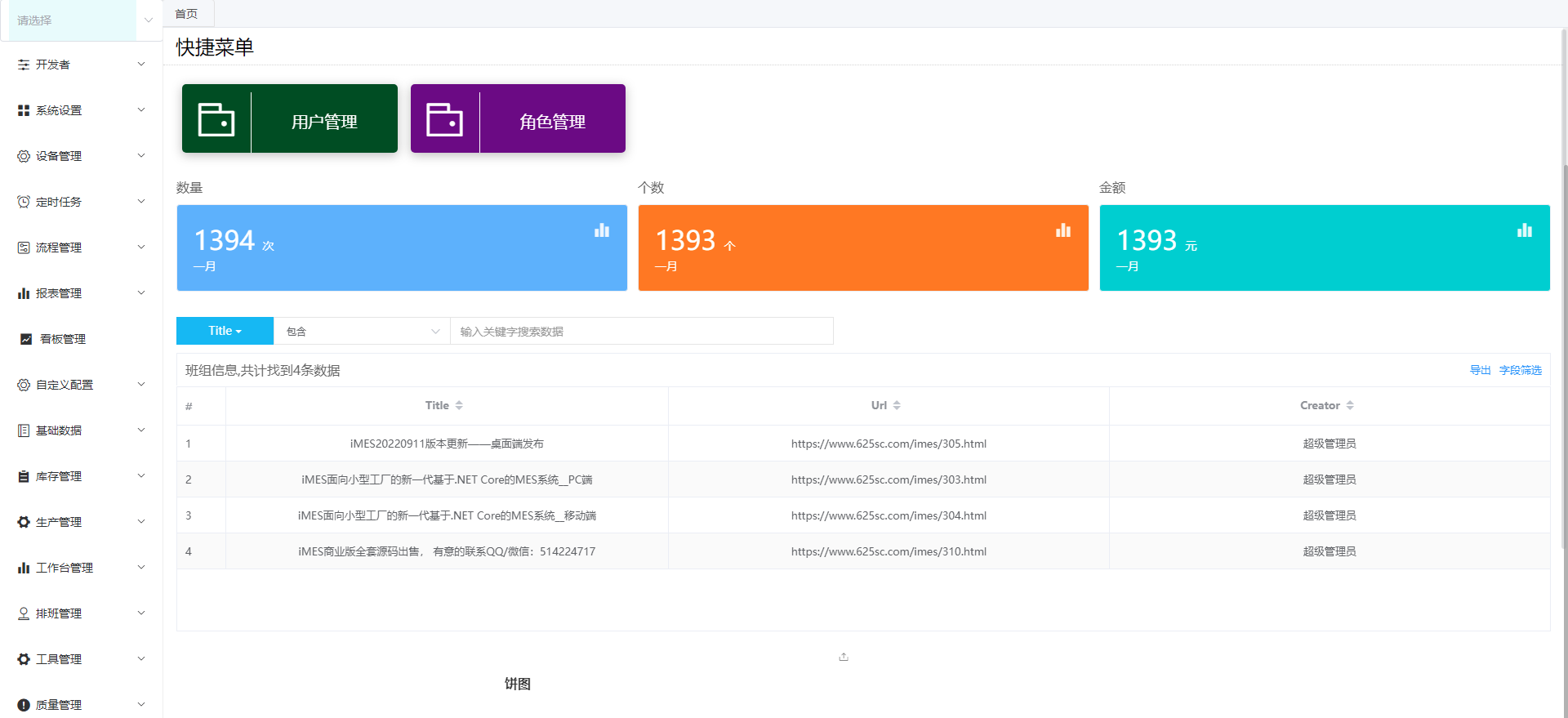Click the 生产管理 cog icon

click(24, 522)
